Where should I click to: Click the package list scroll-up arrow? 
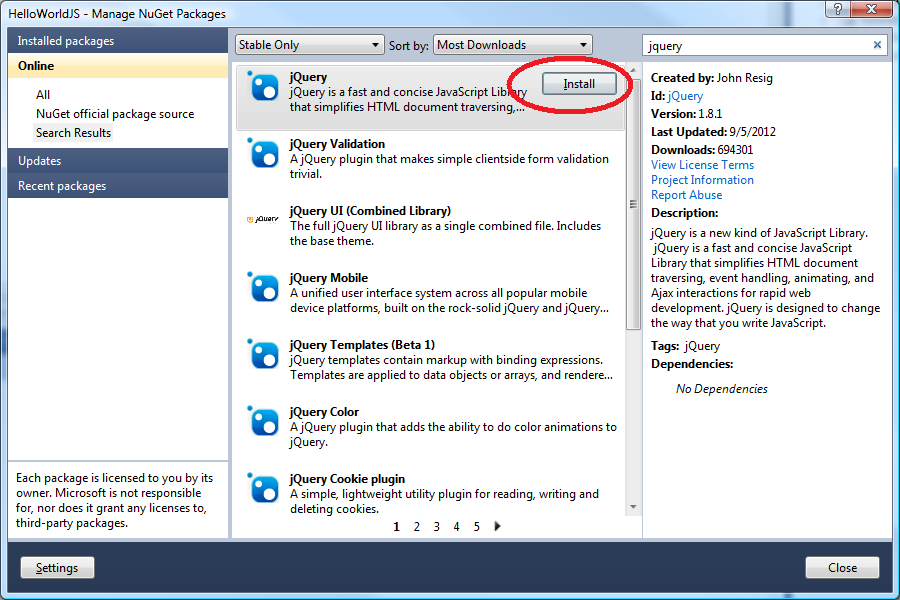[x=633, y=70]
